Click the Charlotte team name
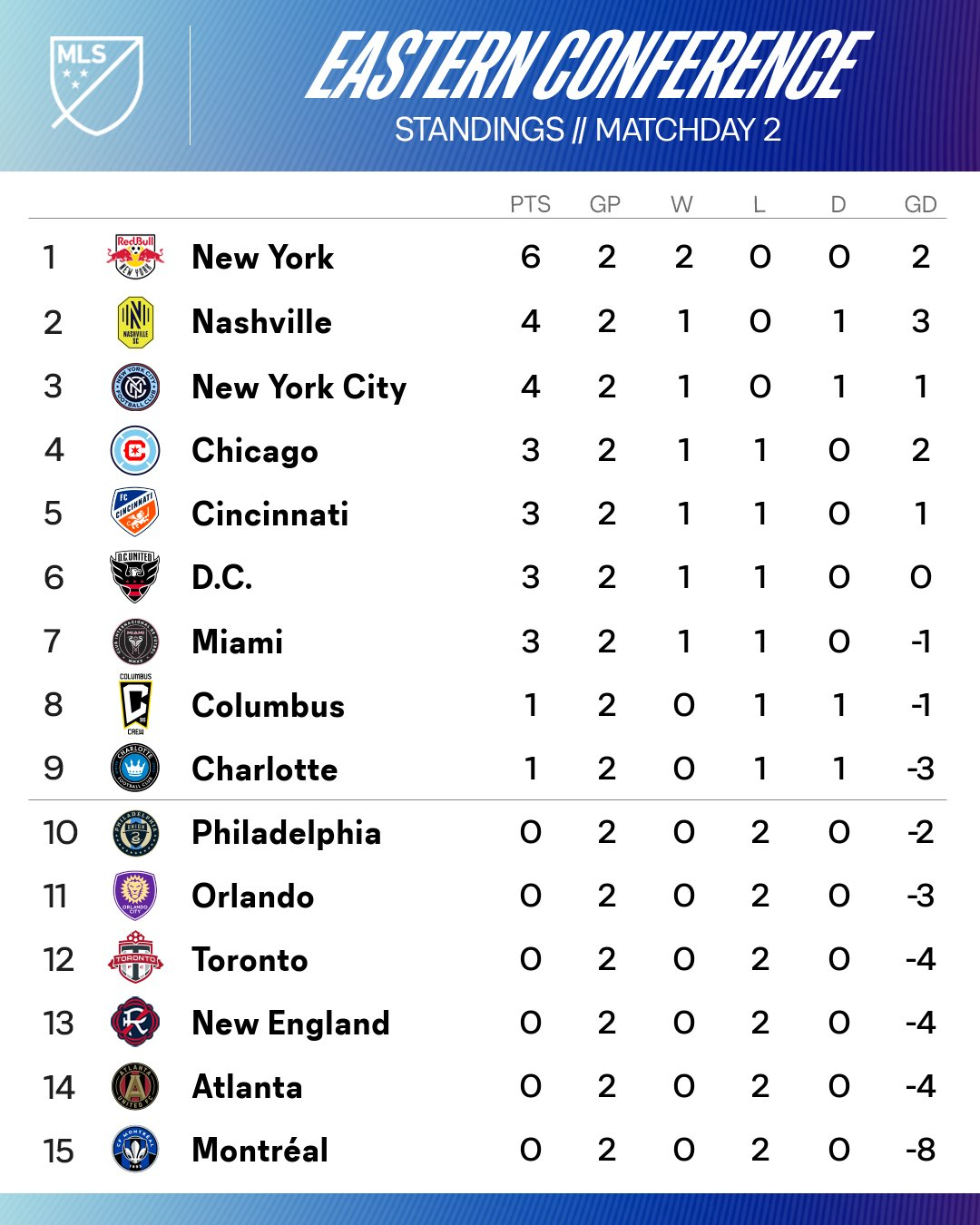Viewport: 980px width, 1225px height. [x=264, y=769]
